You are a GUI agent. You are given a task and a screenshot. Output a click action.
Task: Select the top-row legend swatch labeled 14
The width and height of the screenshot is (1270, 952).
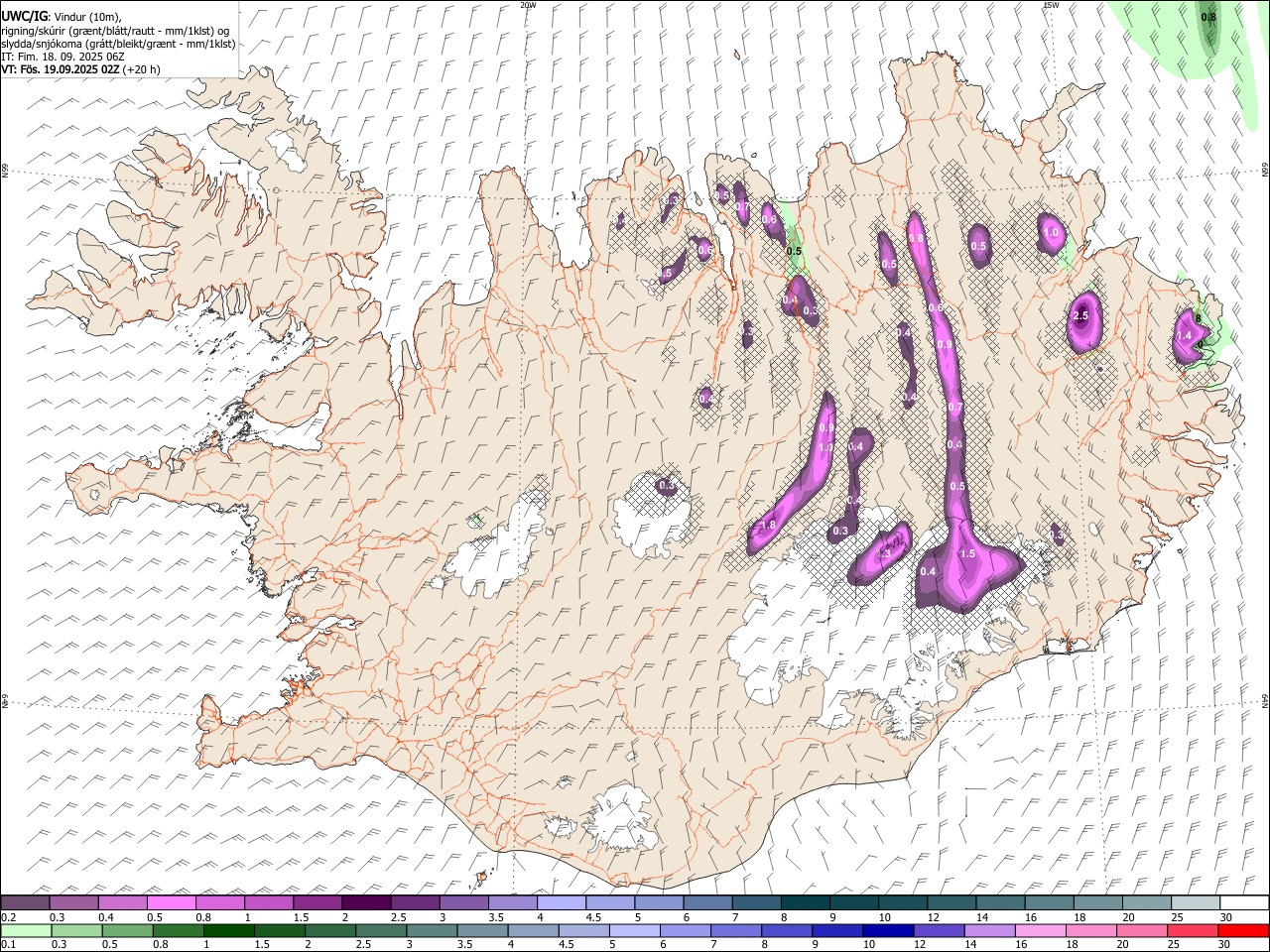1000,903
